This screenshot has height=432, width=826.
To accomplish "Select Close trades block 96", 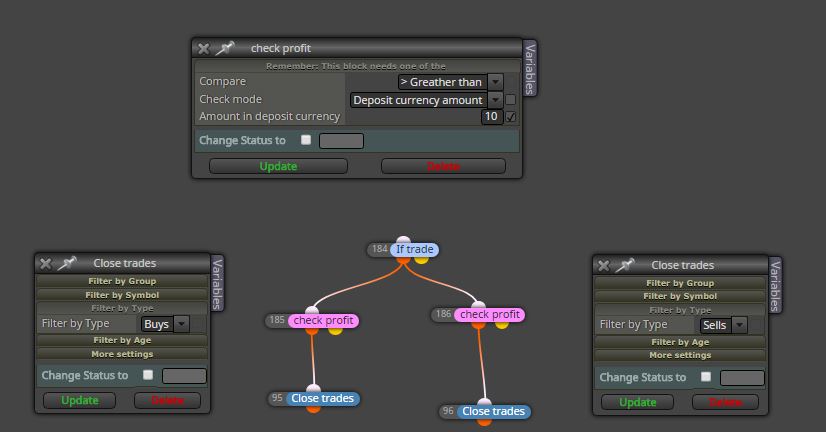I will pos(493,411).
